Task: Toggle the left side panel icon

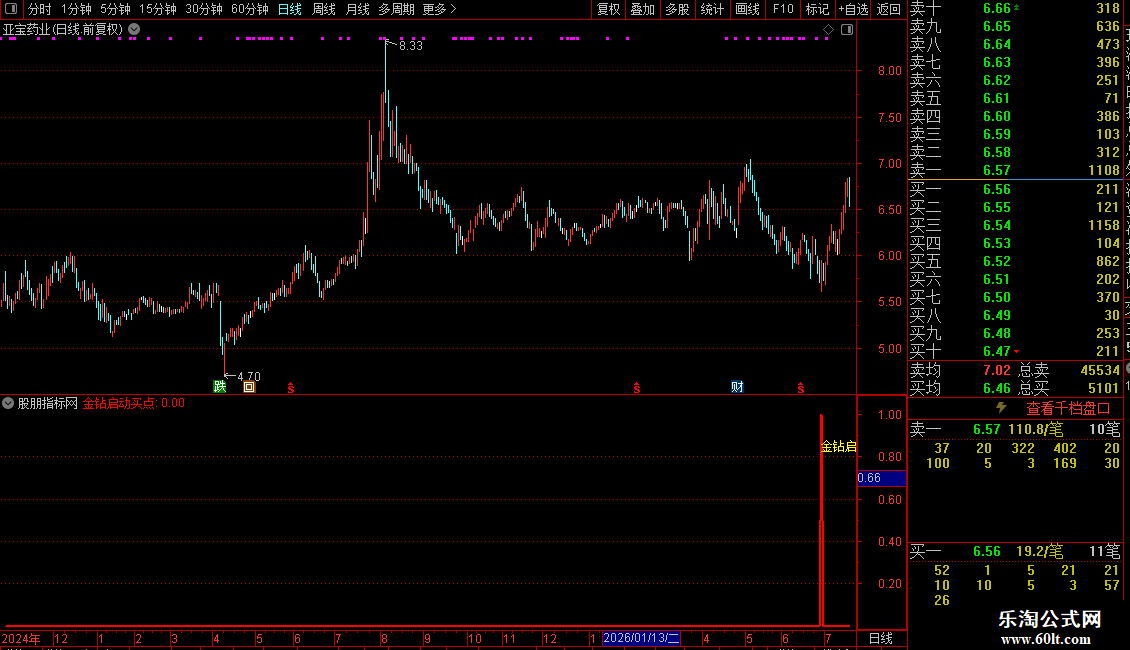Action: pos(11,9)
